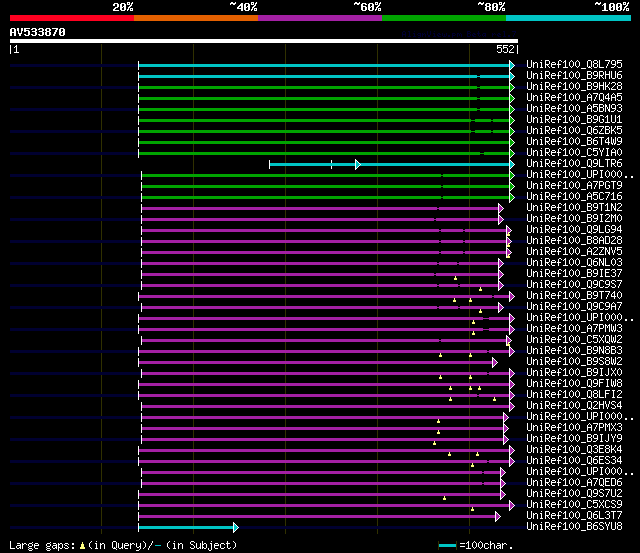This screenshot has height=553, width=640.
Task: Select the UniRef100_A5BN93 label
Action: pyautogui.click(x=574, y=109)
